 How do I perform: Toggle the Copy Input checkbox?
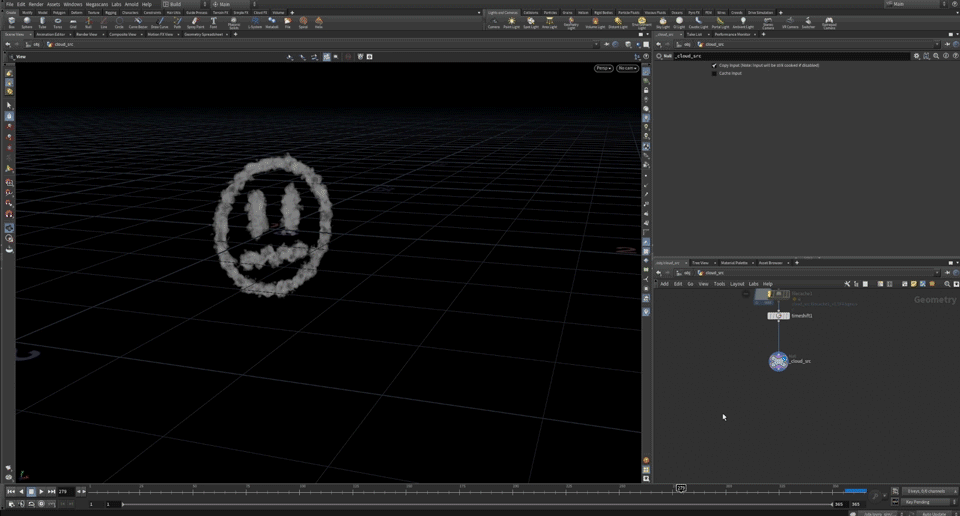point(714,65)
